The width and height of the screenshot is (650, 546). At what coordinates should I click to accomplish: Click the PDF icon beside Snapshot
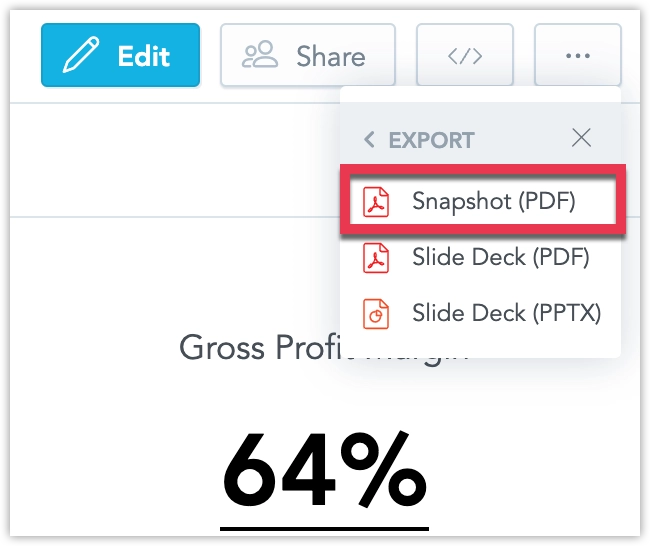click(376, 201)
